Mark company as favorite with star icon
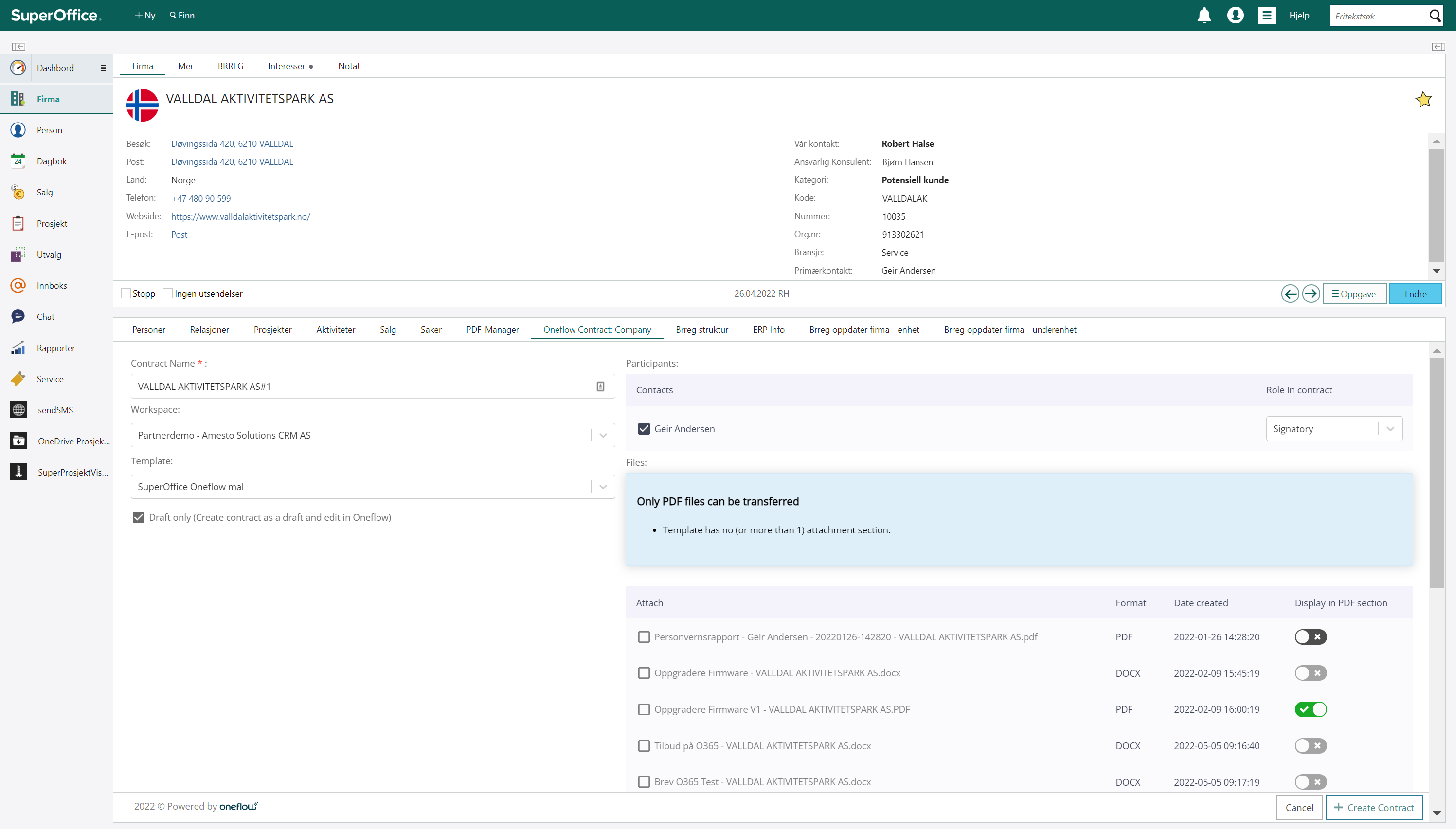 click(x=1423, y=100)
